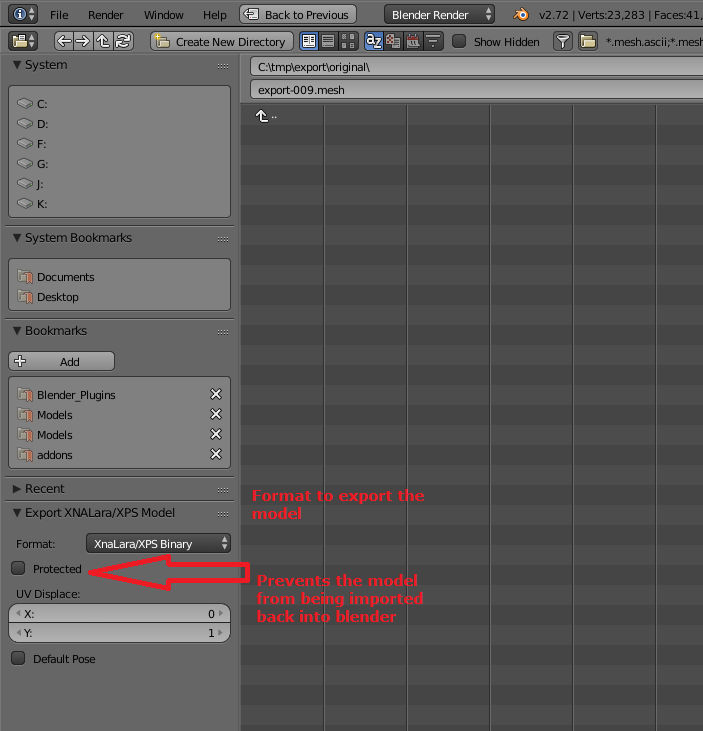703x731 pixels.
Task: Collapse the System panel
Action: pos(17,65)
